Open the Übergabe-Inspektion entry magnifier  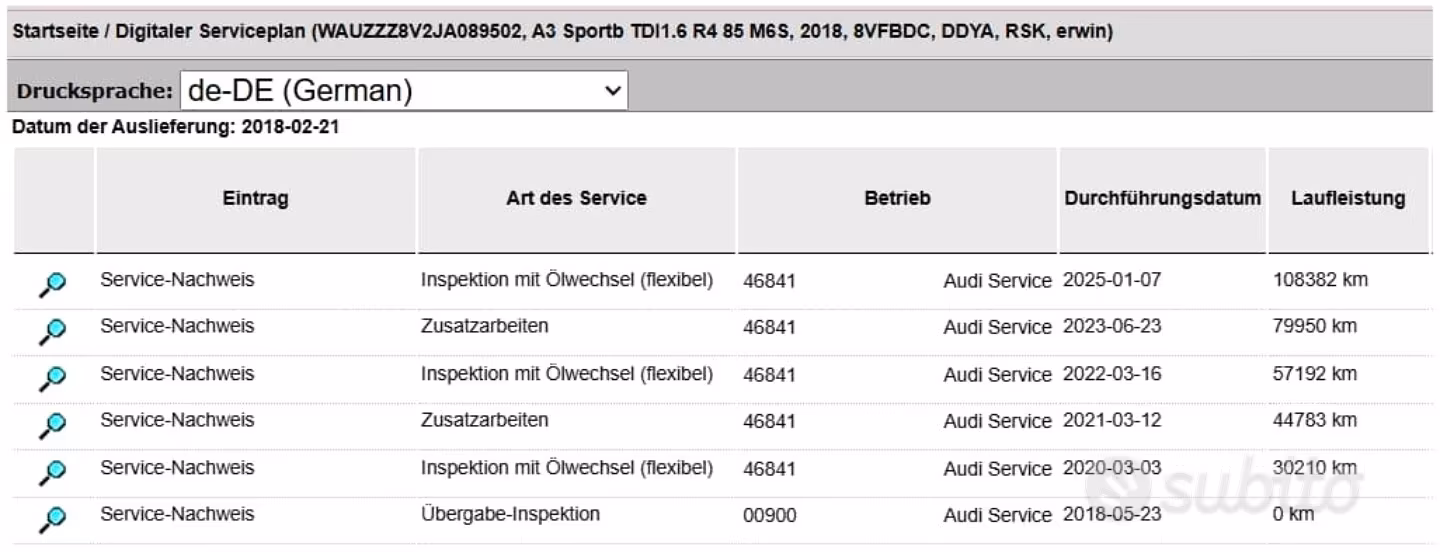[52, 518]
